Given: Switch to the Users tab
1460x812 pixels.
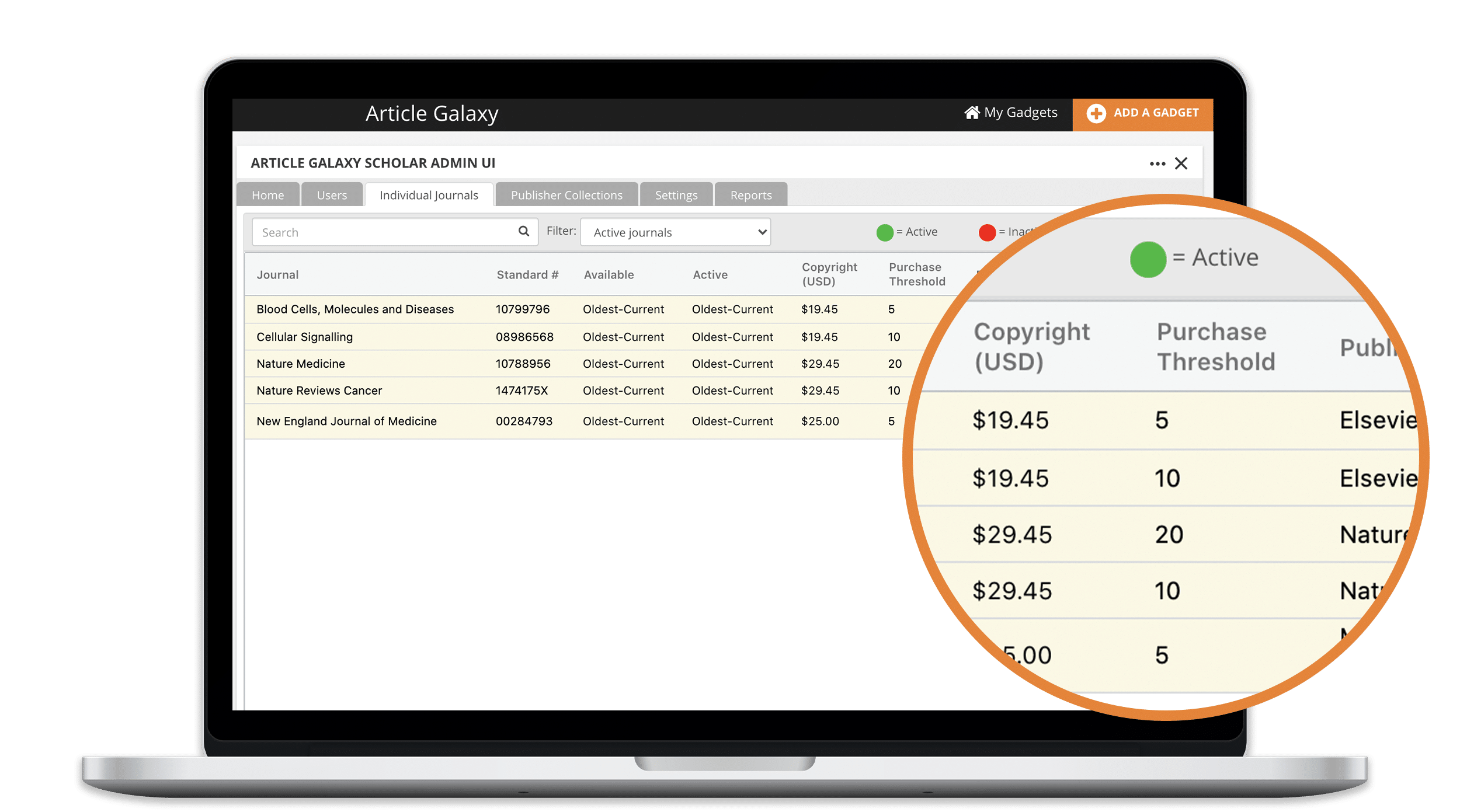Looking at the screenshot, I should [332, 195].
